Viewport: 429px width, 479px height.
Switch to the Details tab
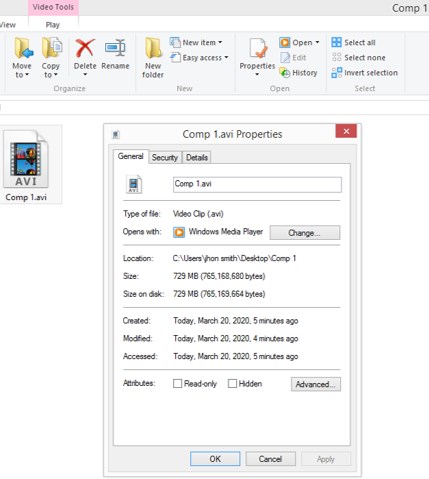pyautogui.click(x=197, y=157)
